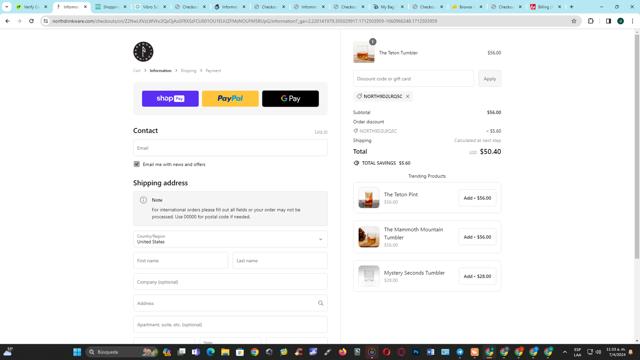This screenshot has width=640, height=360.
Task: Click the Windows Start button
Action: tap(77, 352)
